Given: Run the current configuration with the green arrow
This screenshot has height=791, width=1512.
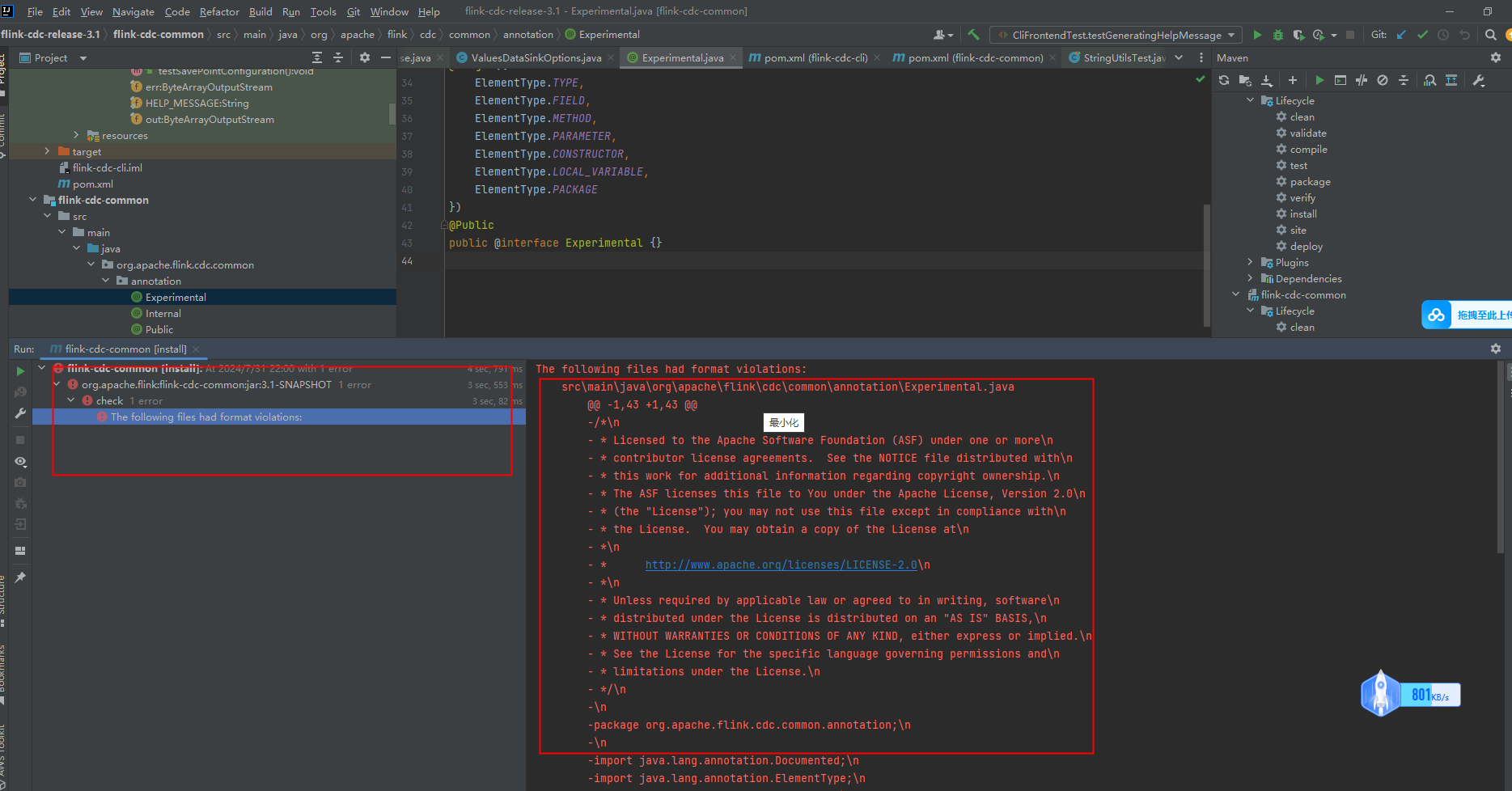Looking at the screenshot, I should click(1257, 35).
